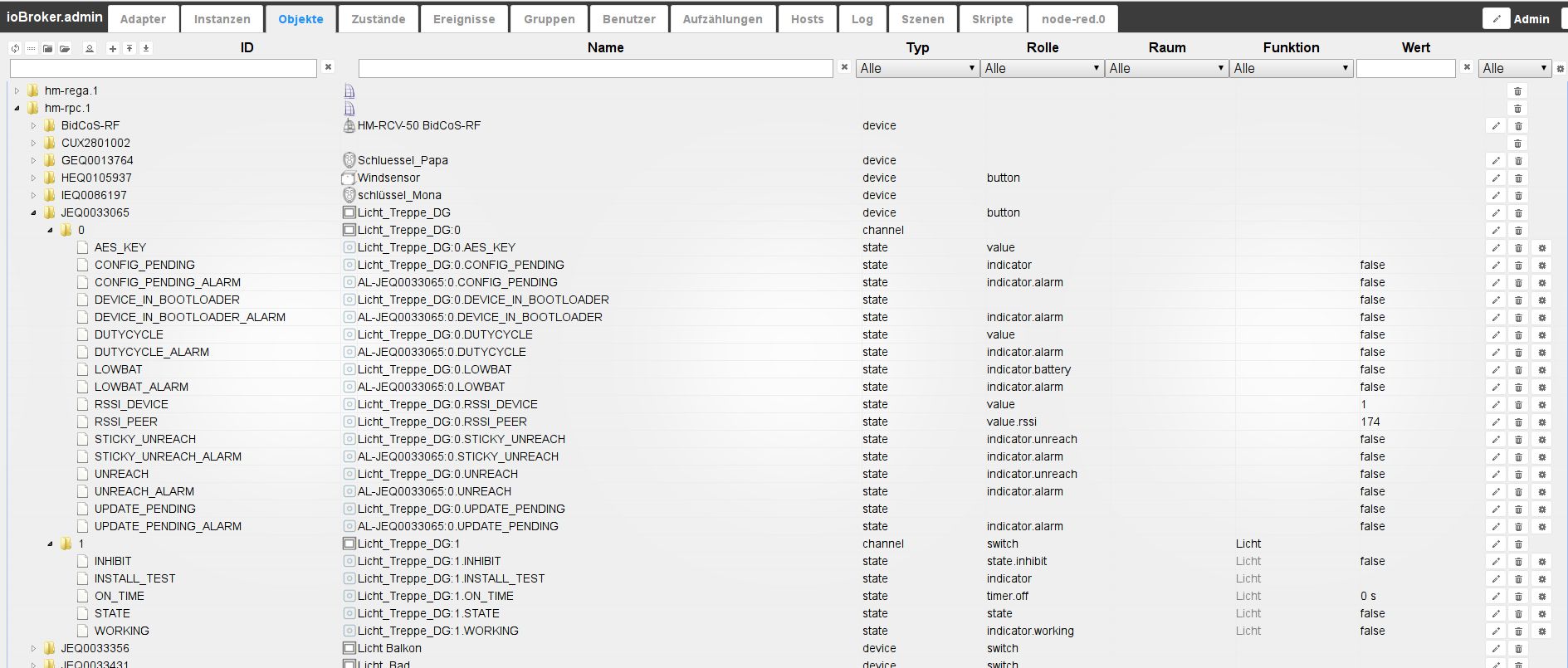The height and width of the screenshot is (668, 1568).
Task: Edit the LOWBAT state
Action: point(1496,370)
